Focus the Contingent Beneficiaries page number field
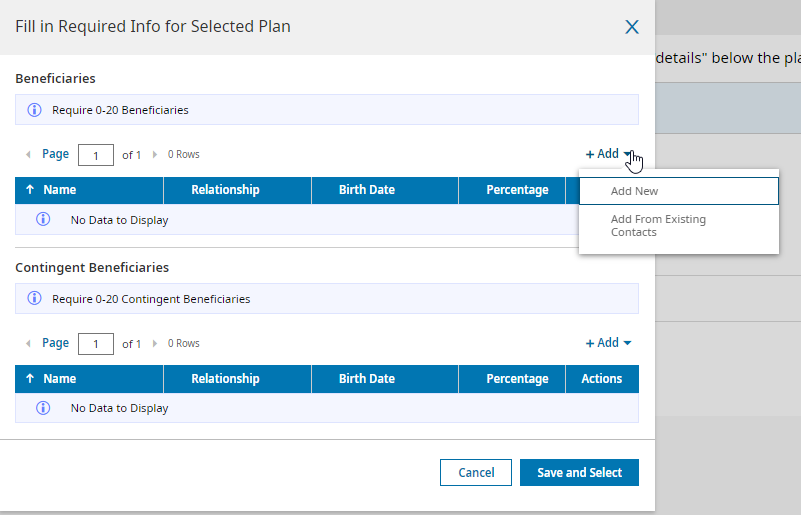The height and width of the screenshot is (515, 801). click(x=96, y=344)
